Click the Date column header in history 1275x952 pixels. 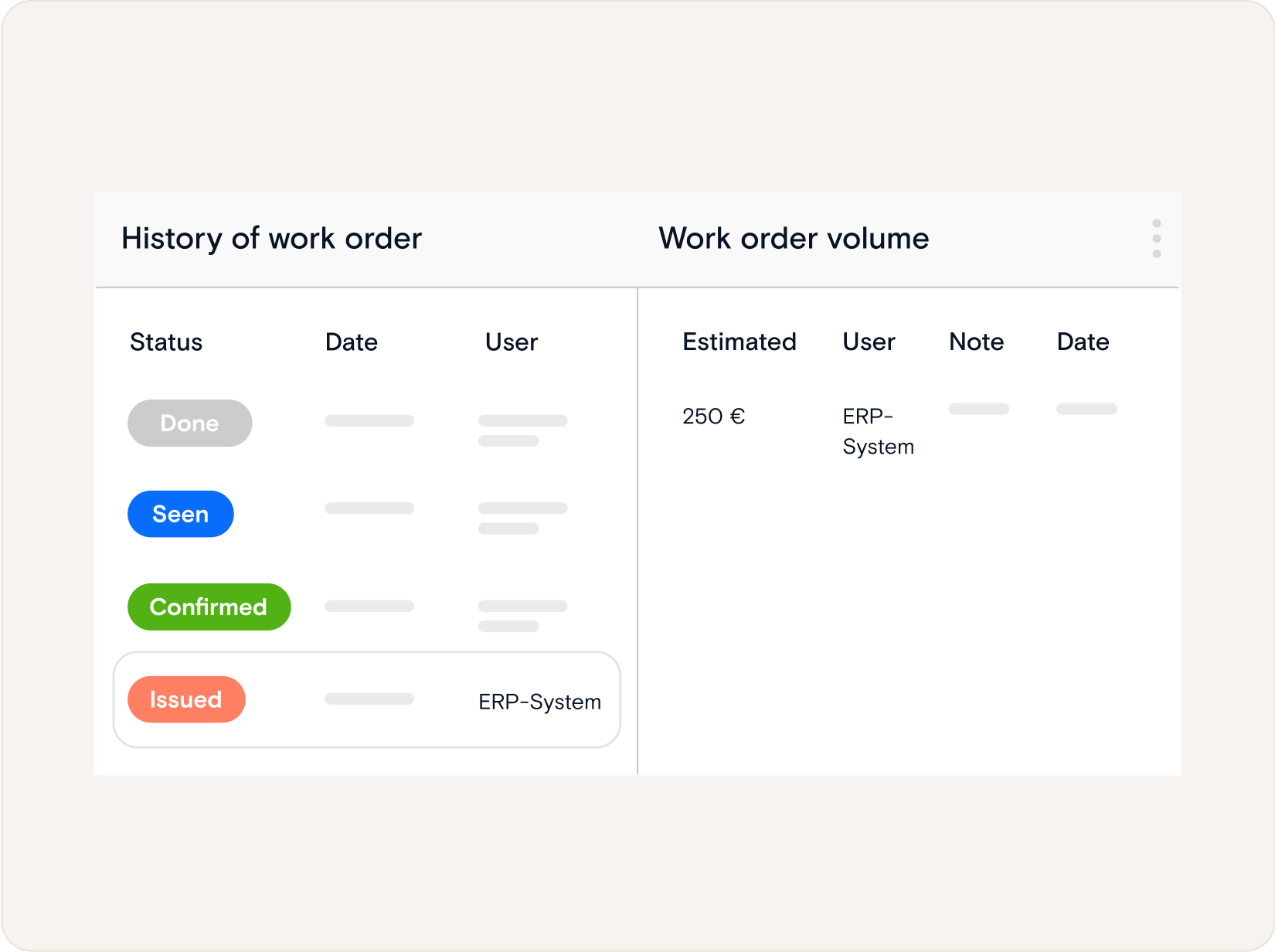click(x=352, y=342)
